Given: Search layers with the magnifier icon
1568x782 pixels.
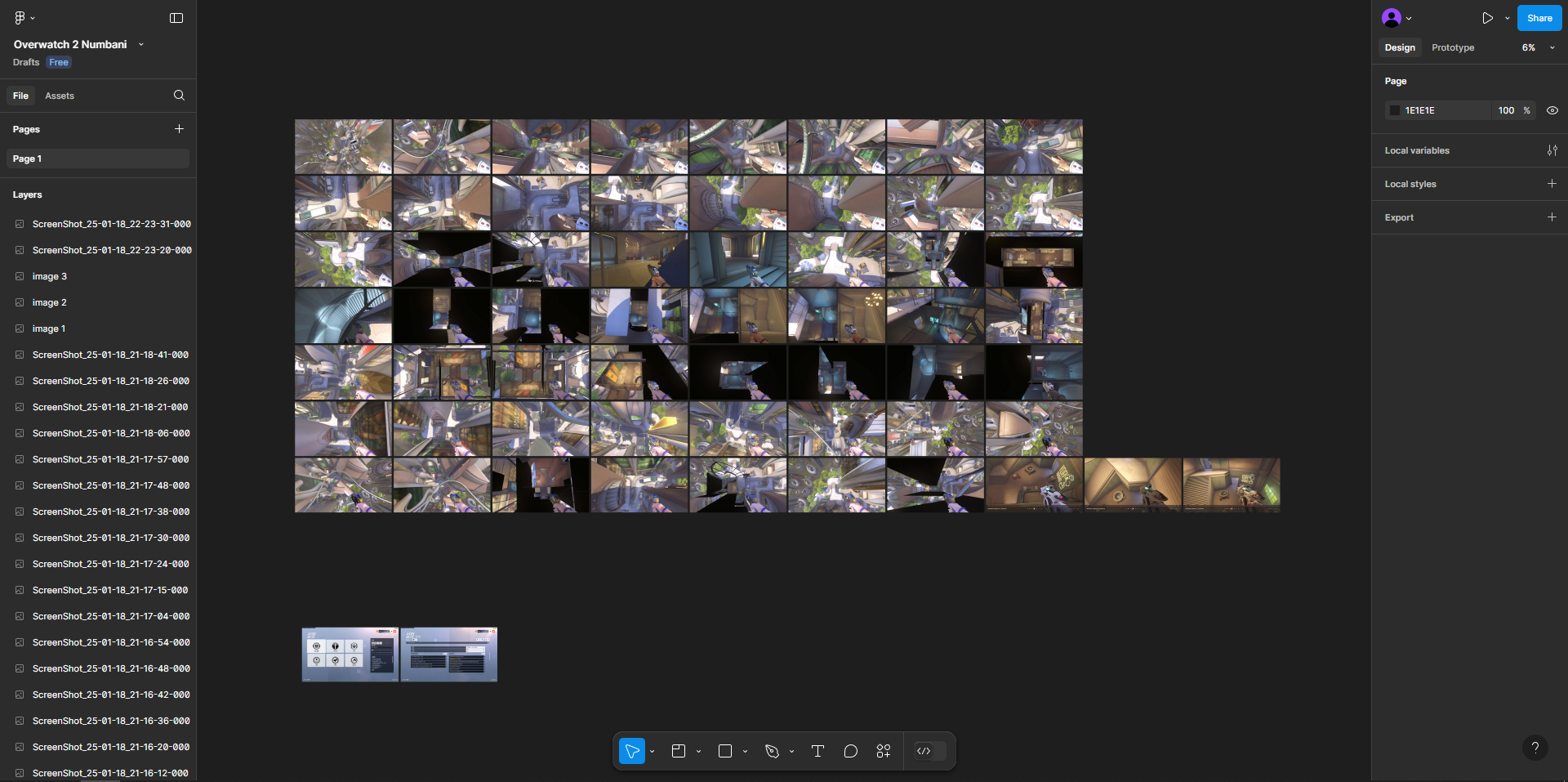Looking at the screenshot, I should 179,96.
